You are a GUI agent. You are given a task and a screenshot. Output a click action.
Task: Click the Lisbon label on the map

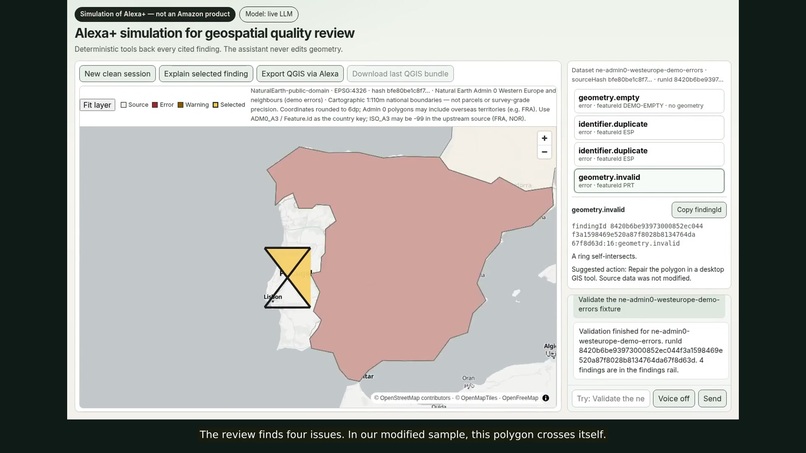pyautogui.click(x=272, y=297)
